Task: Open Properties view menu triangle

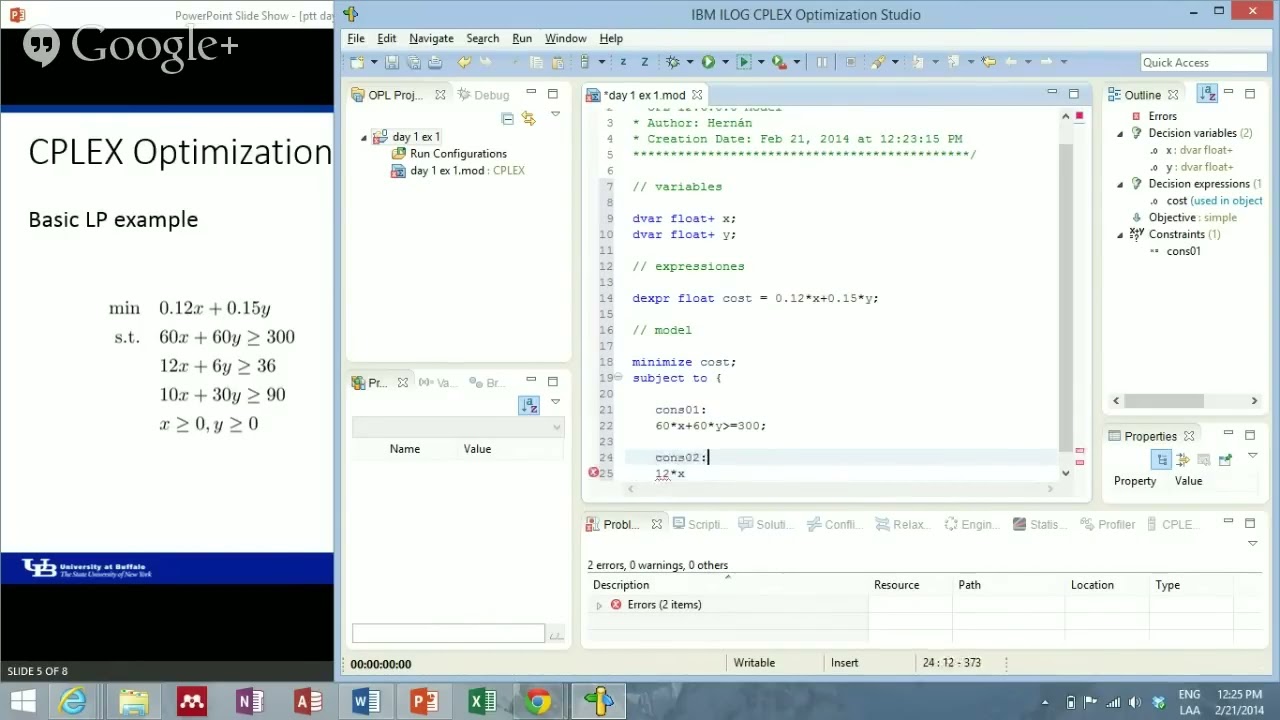Action: click(x=1252, y=456)
